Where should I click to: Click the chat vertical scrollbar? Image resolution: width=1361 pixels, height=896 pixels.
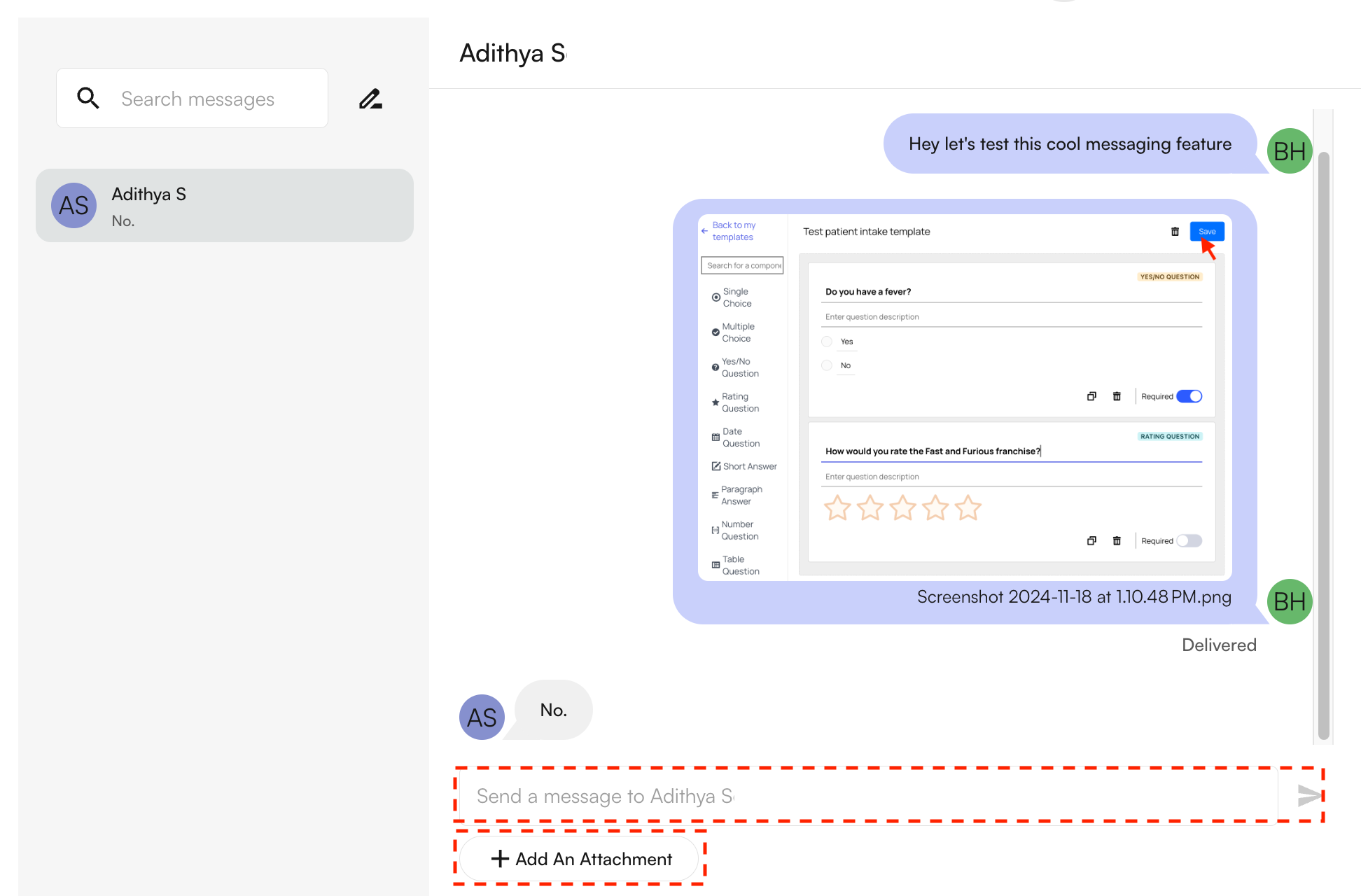pos(1323,445)
